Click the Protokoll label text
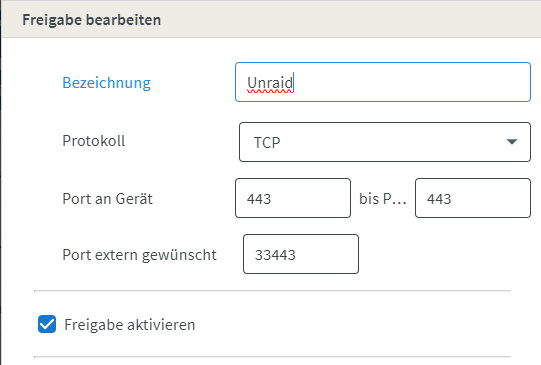This screenshot has width=541, height=365. coord(94,141)
